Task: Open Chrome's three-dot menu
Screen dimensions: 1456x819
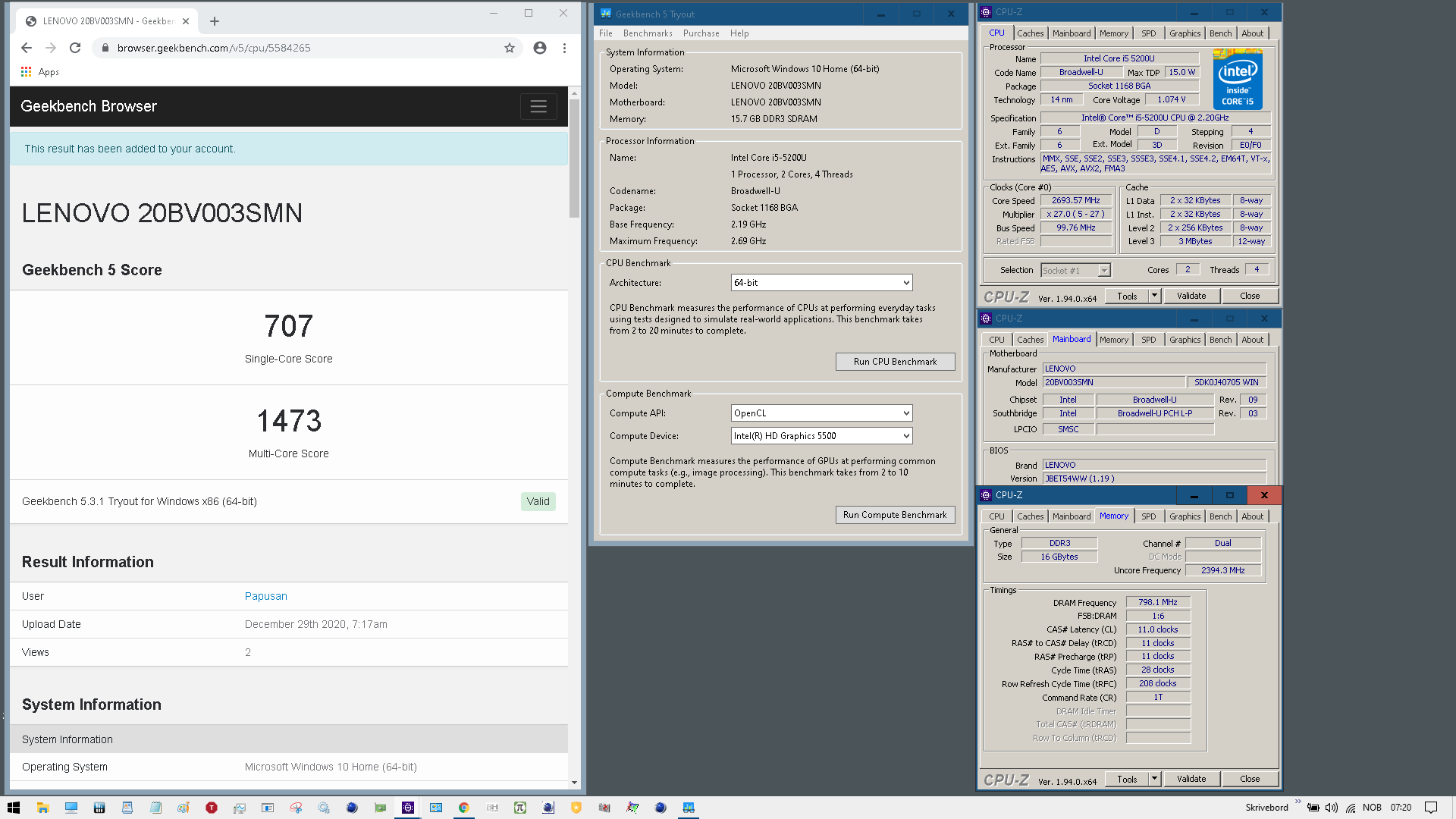Action: click(564, 48)
